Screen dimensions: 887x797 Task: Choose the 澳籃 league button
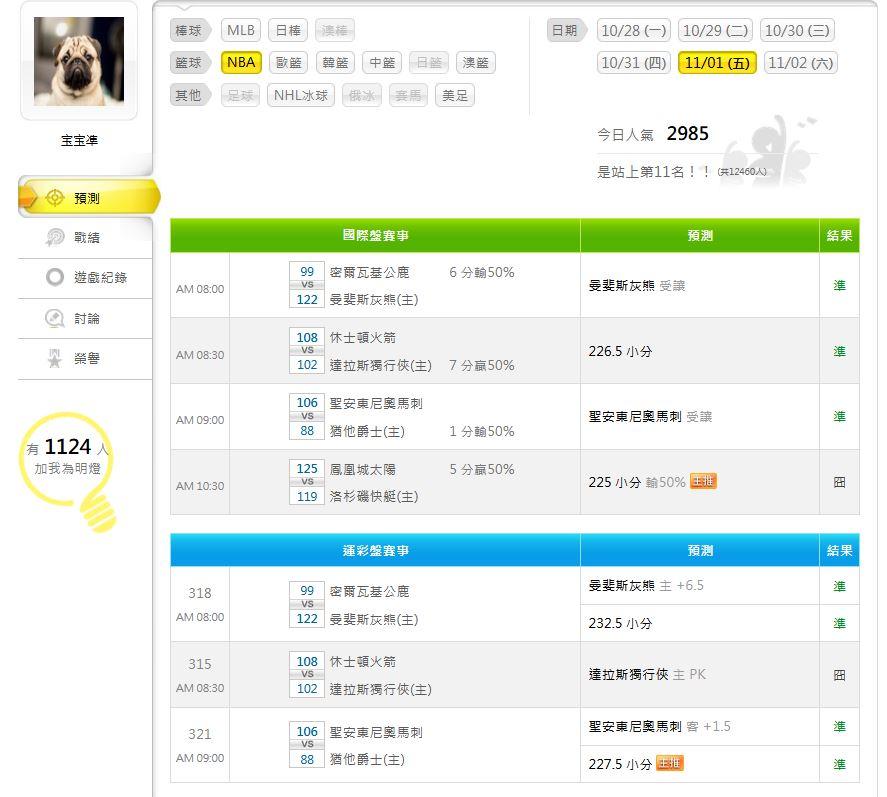tap(476, 62)
